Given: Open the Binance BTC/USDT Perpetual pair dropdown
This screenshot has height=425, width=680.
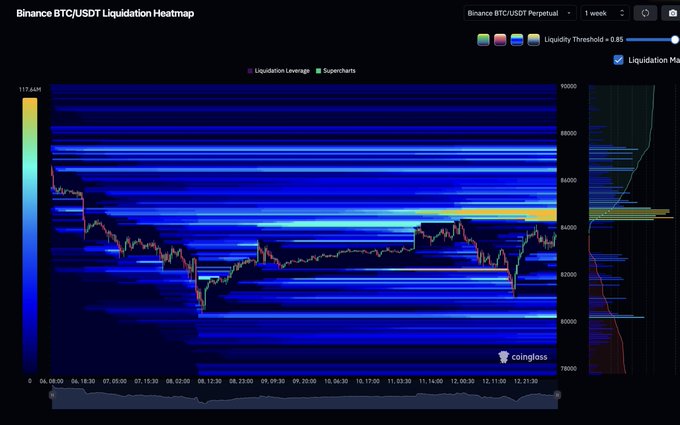Looking at the screenshot, I should (x=520, y=13).
